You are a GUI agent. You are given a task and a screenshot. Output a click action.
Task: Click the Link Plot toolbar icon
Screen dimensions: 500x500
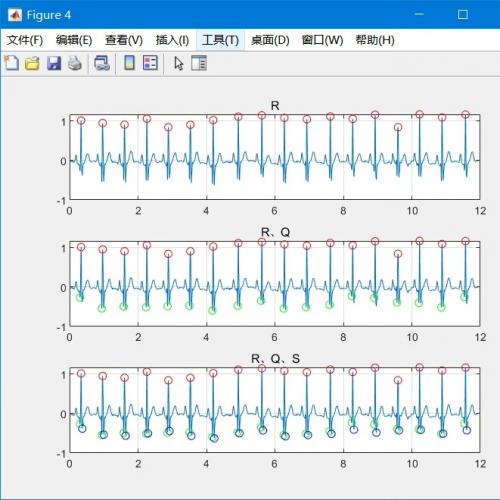[102, 63]
